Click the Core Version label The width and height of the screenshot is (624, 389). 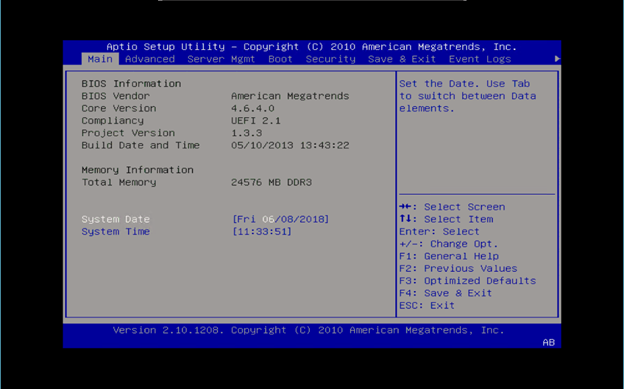pos(119,108)
